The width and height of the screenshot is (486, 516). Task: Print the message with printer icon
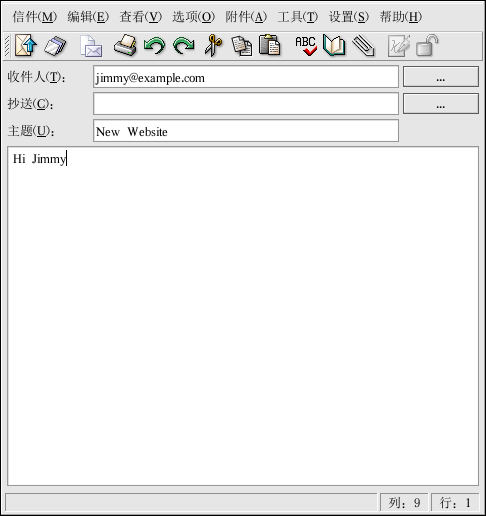click(125, 45)
